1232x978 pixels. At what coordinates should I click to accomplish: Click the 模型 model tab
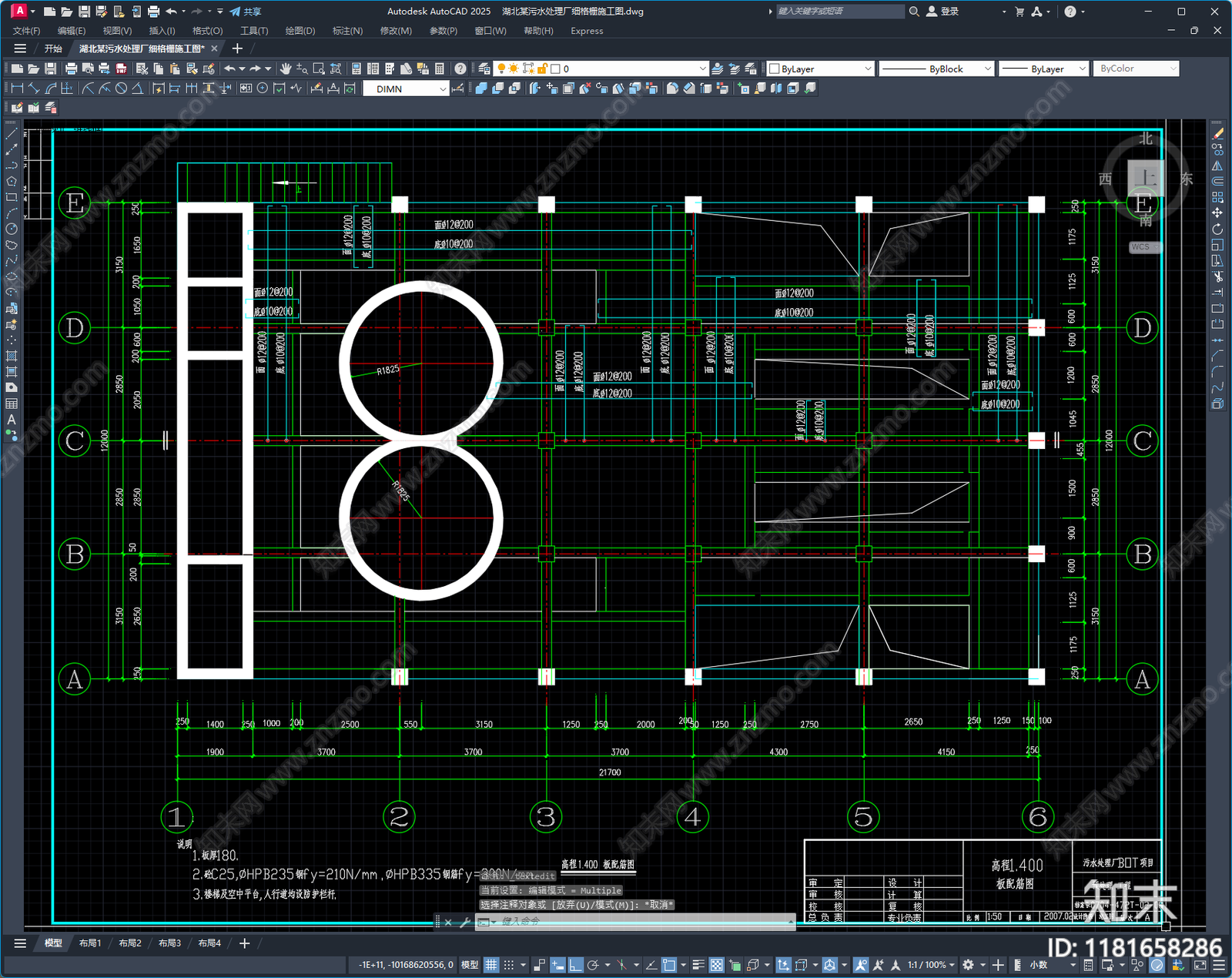point(53,943)
